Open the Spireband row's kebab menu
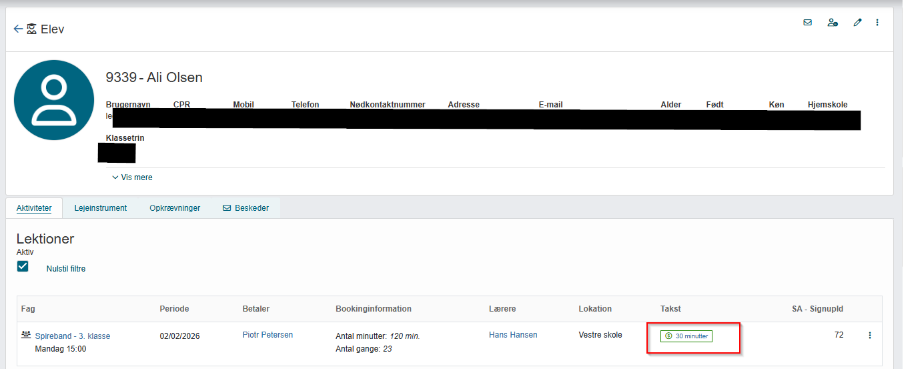 (870, 335)
